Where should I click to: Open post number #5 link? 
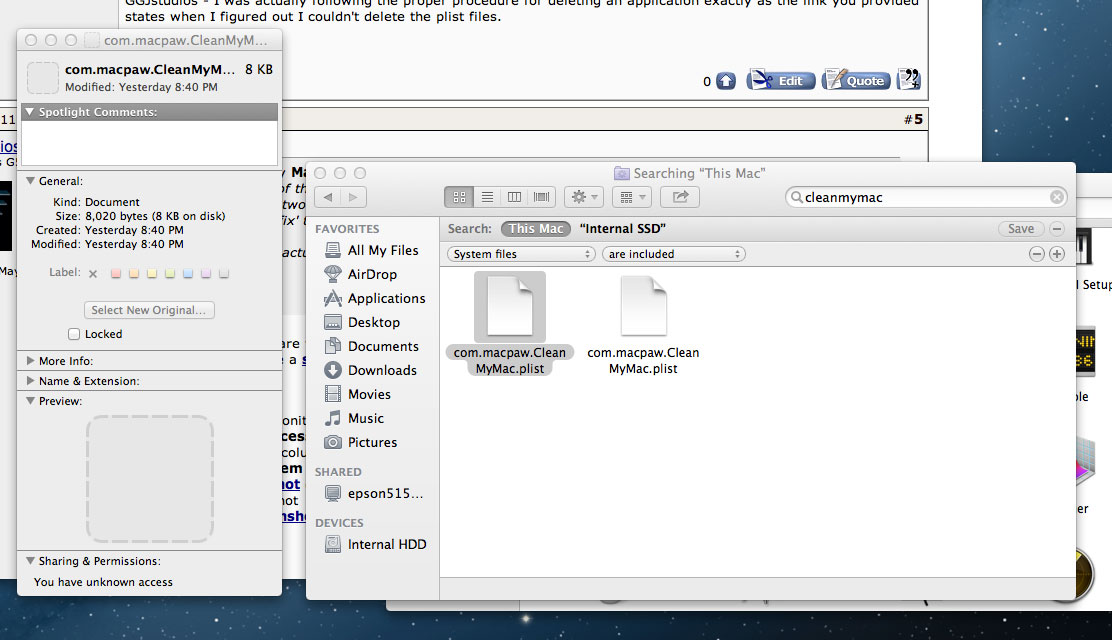point(913,119)
